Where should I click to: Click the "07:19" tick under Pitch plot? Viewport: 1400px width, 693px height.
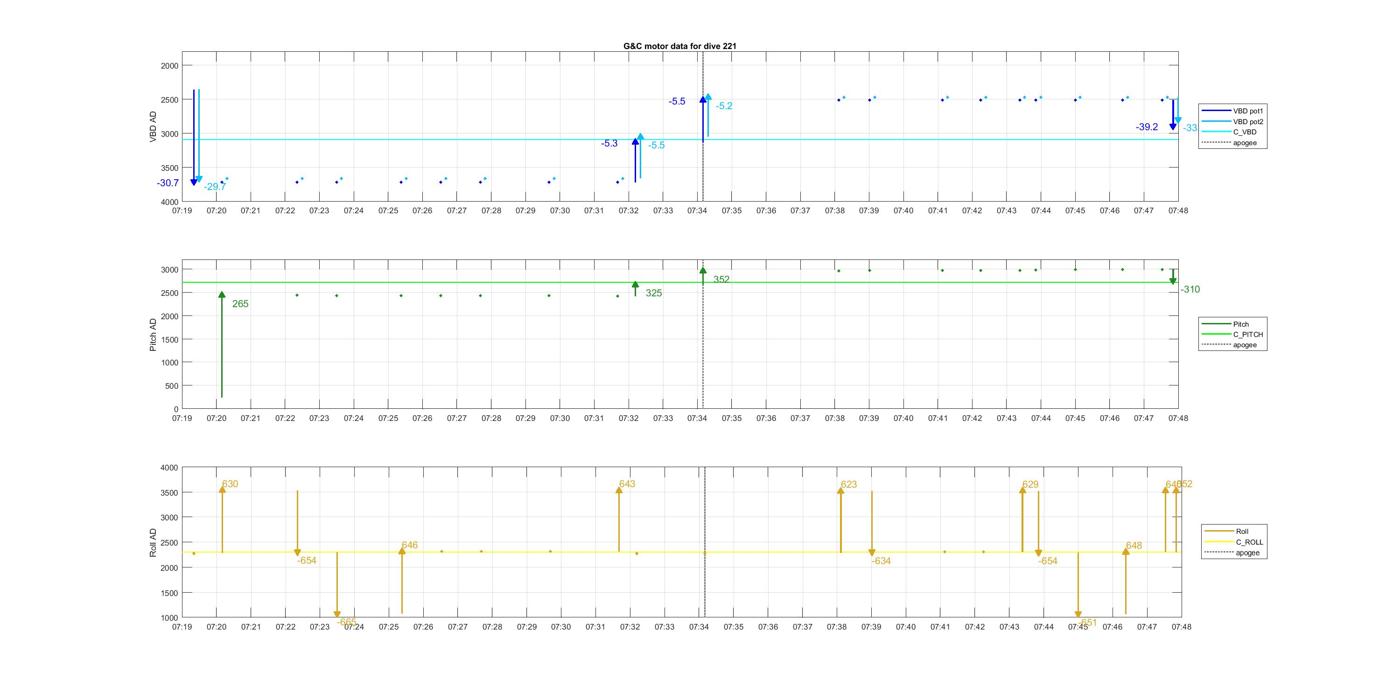click(182, 418)
